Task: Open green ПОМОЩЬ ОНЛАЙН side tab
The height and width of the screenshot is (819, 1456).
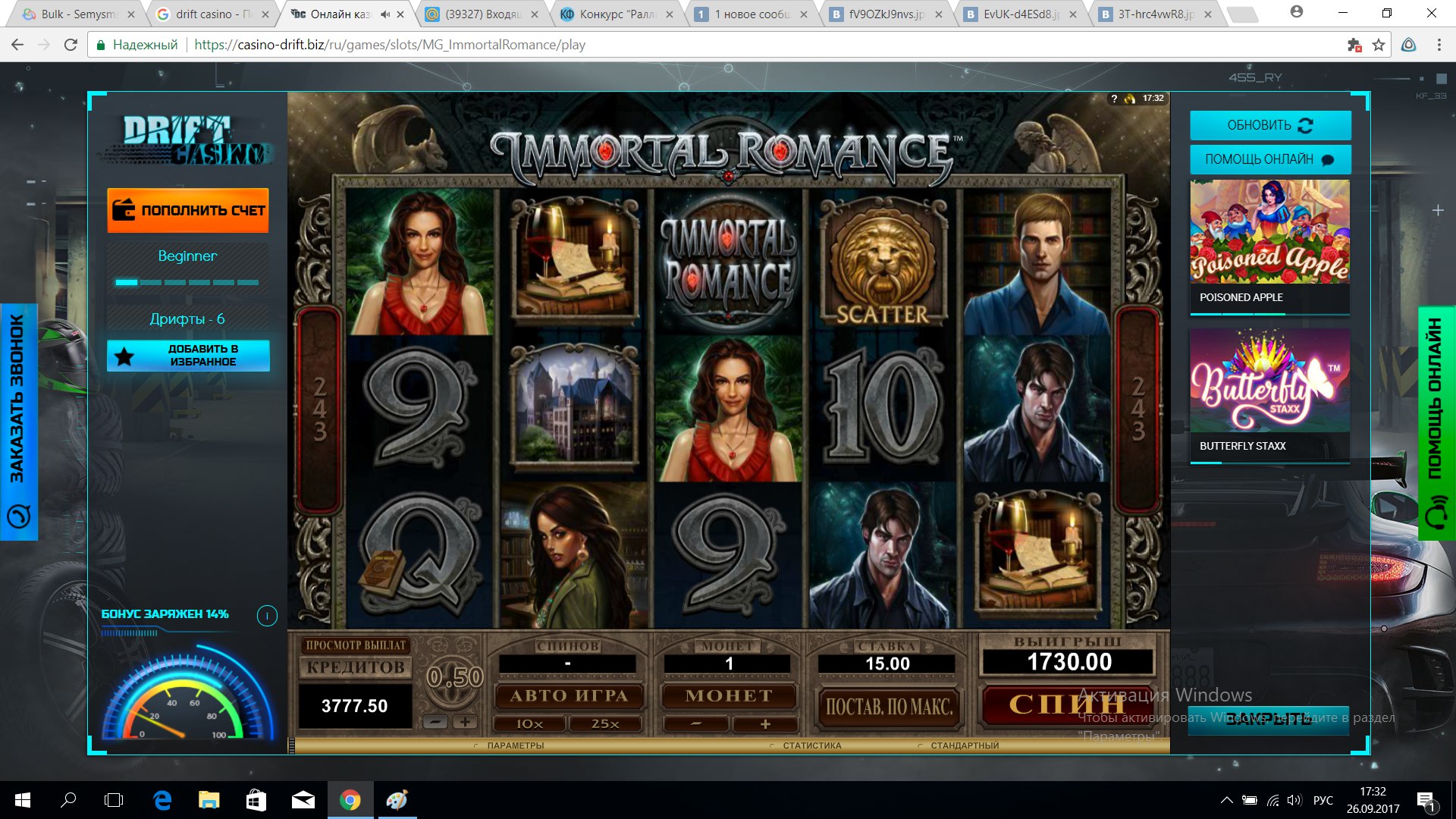Action: [1436, 423]
